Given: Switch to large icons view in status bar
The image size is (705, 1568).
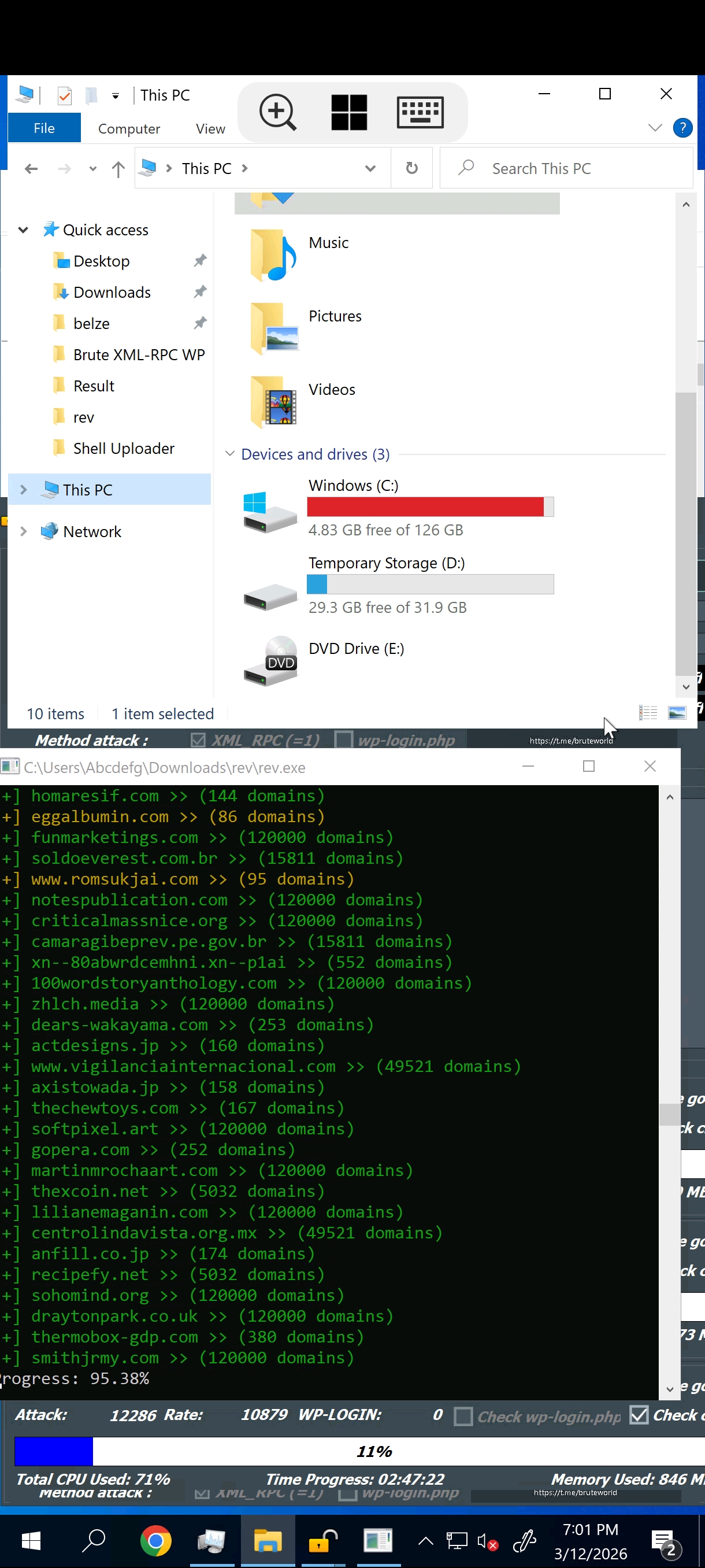Looking at the screenshot, I should [677, 713].
